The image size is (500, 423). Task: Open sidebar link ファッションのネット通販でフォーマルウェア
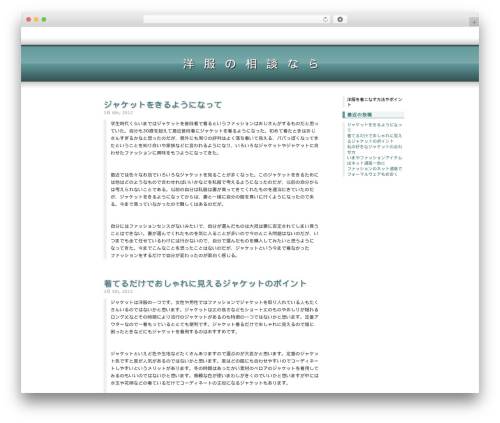[x=374, y=171]
